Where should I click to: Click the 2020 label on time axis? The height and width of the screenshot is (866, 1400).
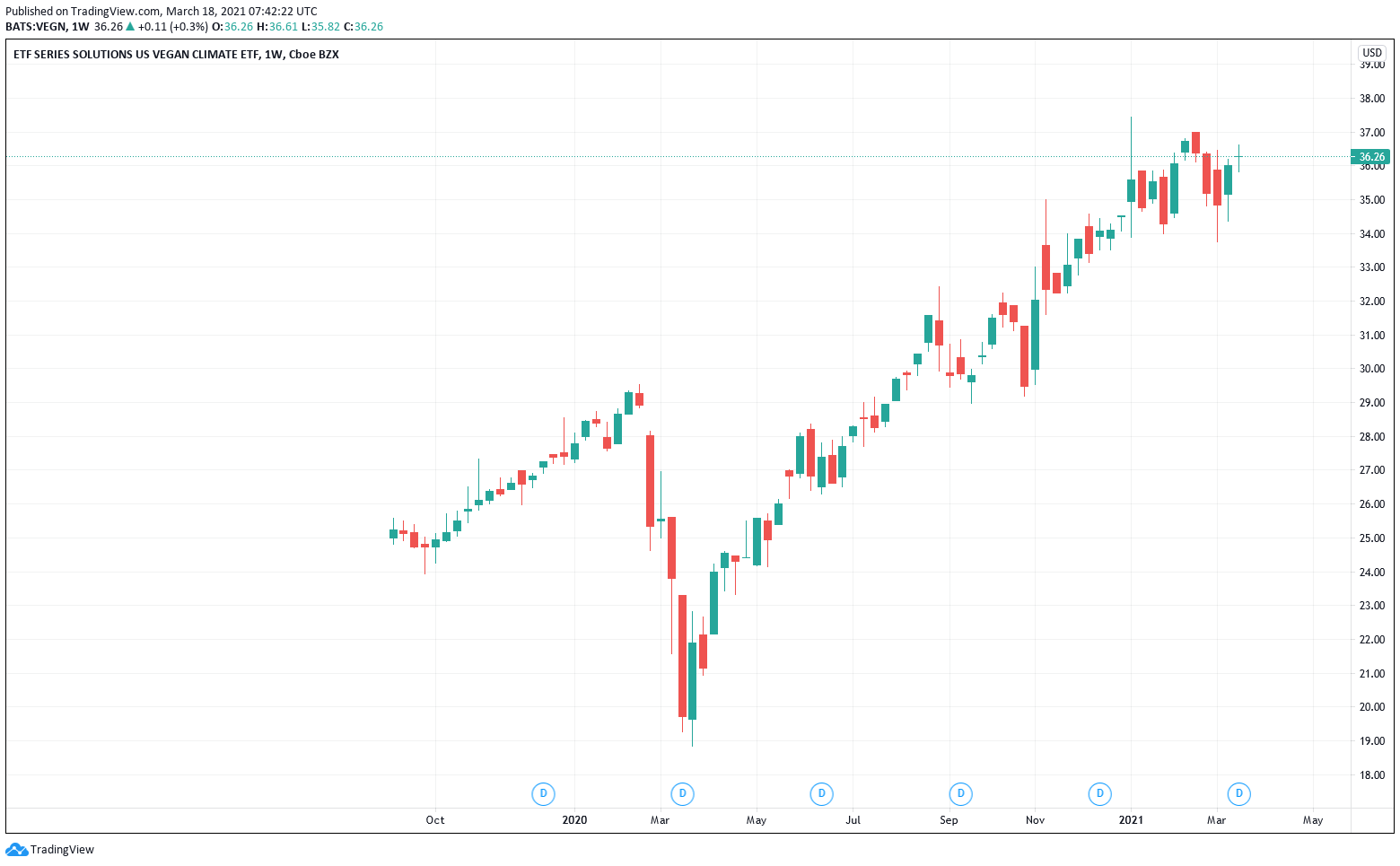[574, 819]
